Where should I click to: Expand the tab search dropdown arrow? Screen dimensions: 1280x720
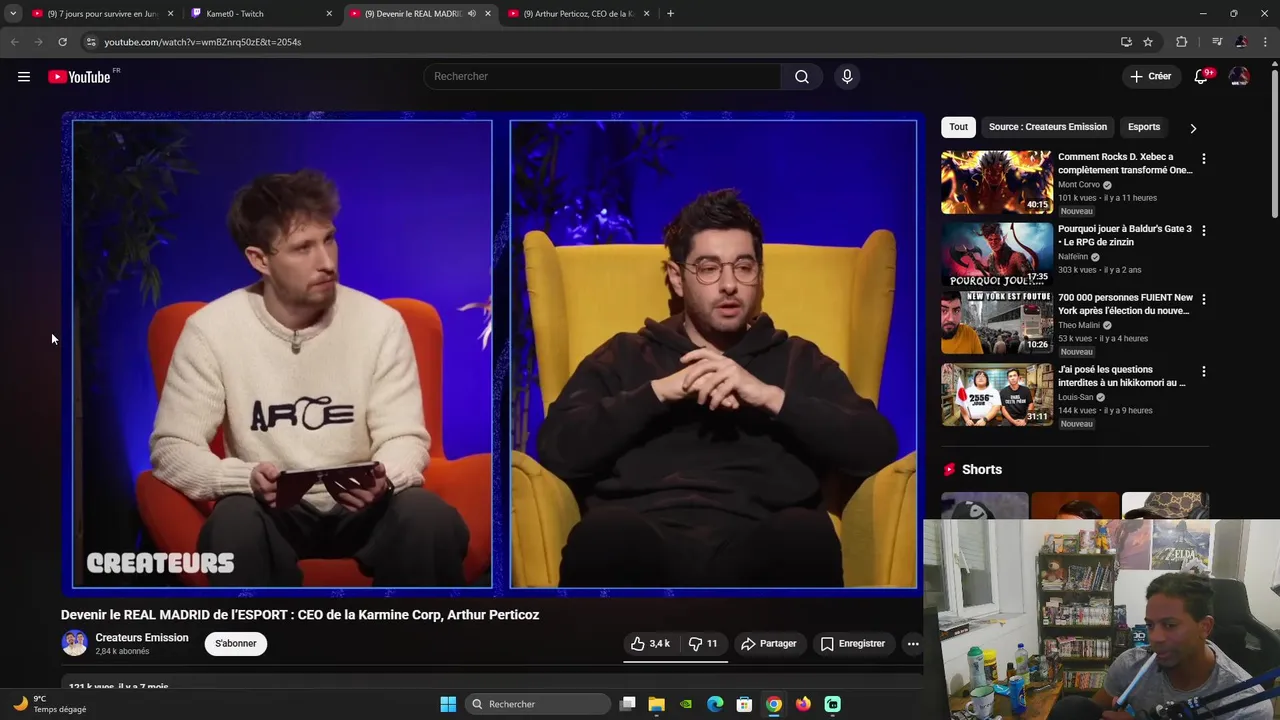tap(12, 14)
